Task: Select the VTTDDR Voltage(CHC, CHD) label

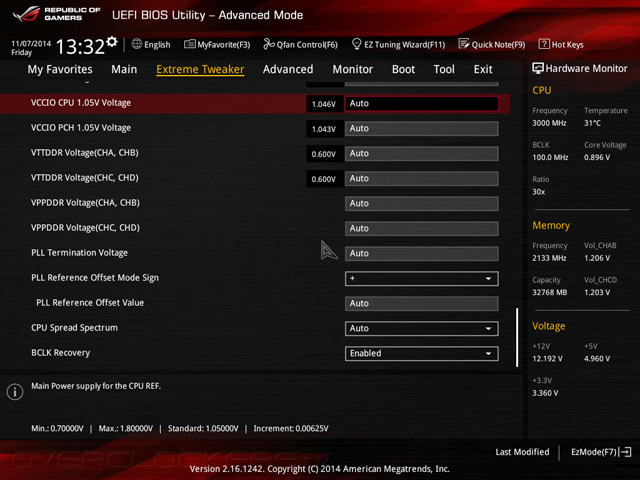Action: (84, 178)
